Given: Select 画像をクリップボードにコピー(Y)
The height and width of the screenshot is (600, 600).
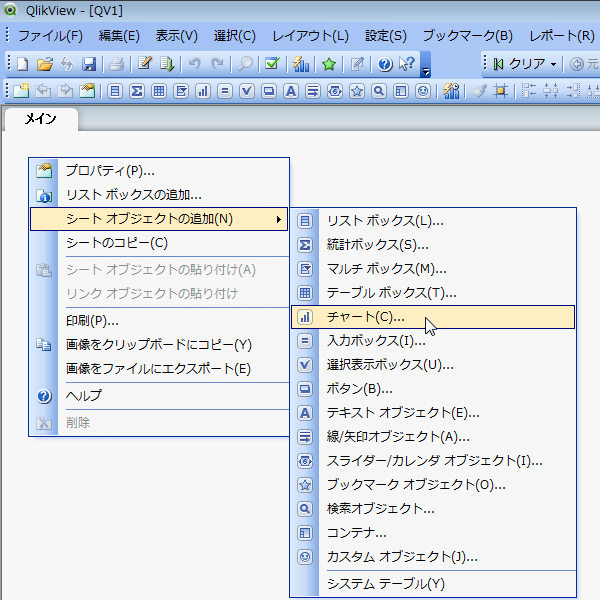Looking at the screenshot, I should [159, 345].
